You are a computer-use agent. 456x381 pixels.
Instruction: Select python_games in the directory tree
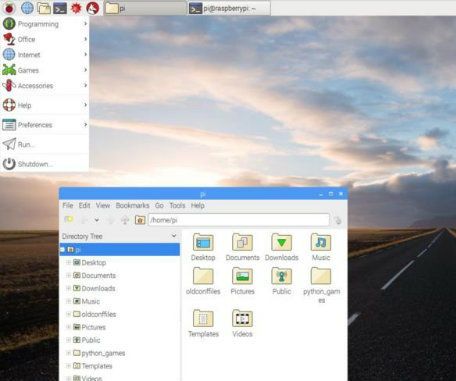pos(103,353)
